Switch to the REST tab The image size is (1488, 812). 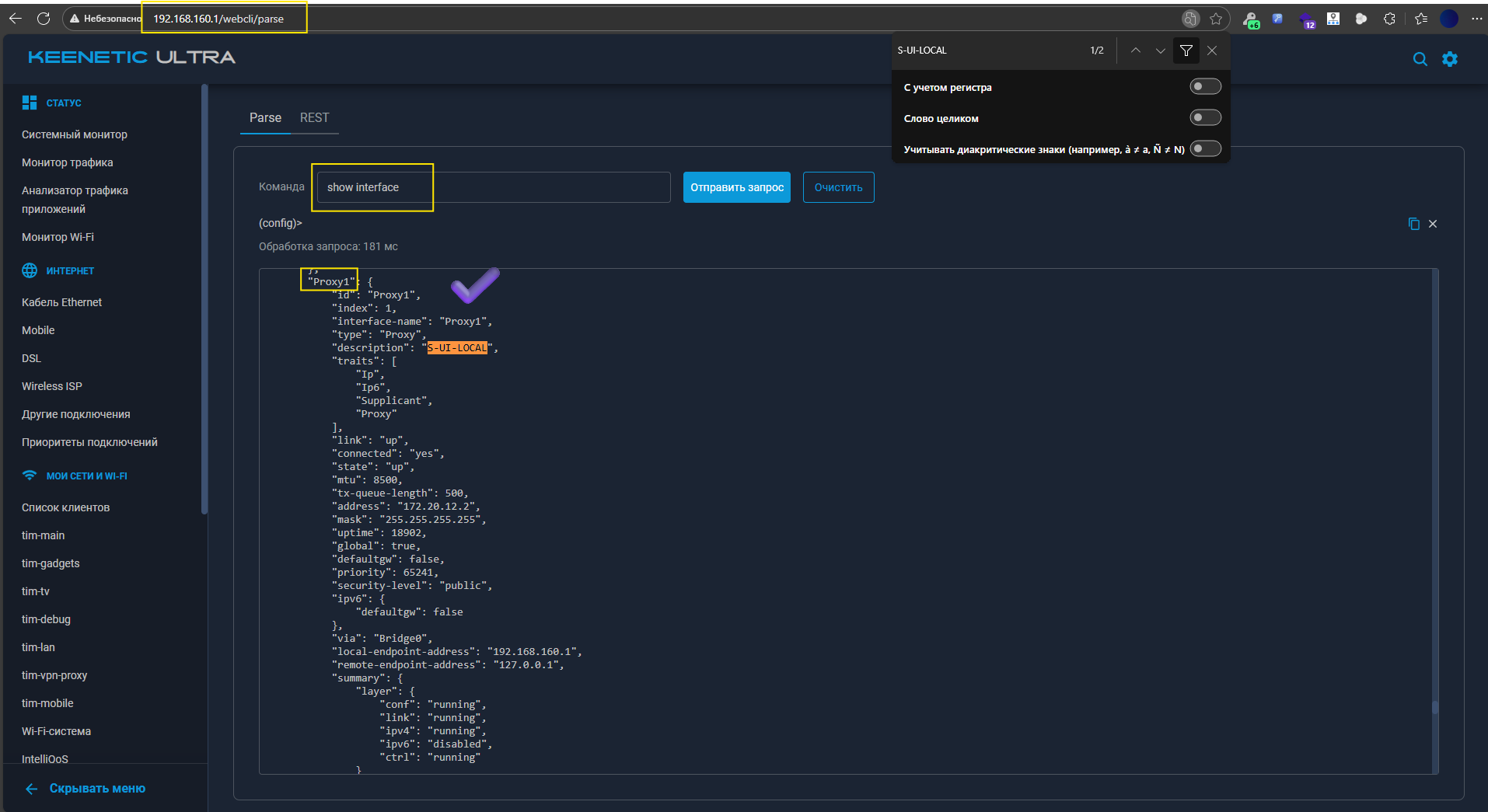pos(314,118)
